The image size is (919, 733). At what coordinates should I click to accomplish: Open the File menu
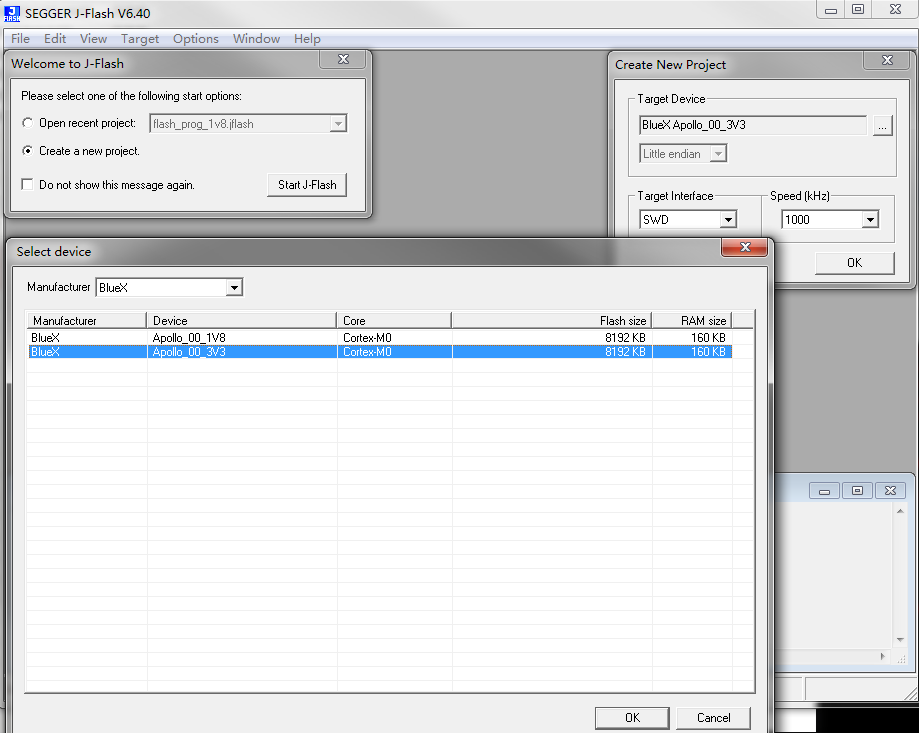click(20, 39)
